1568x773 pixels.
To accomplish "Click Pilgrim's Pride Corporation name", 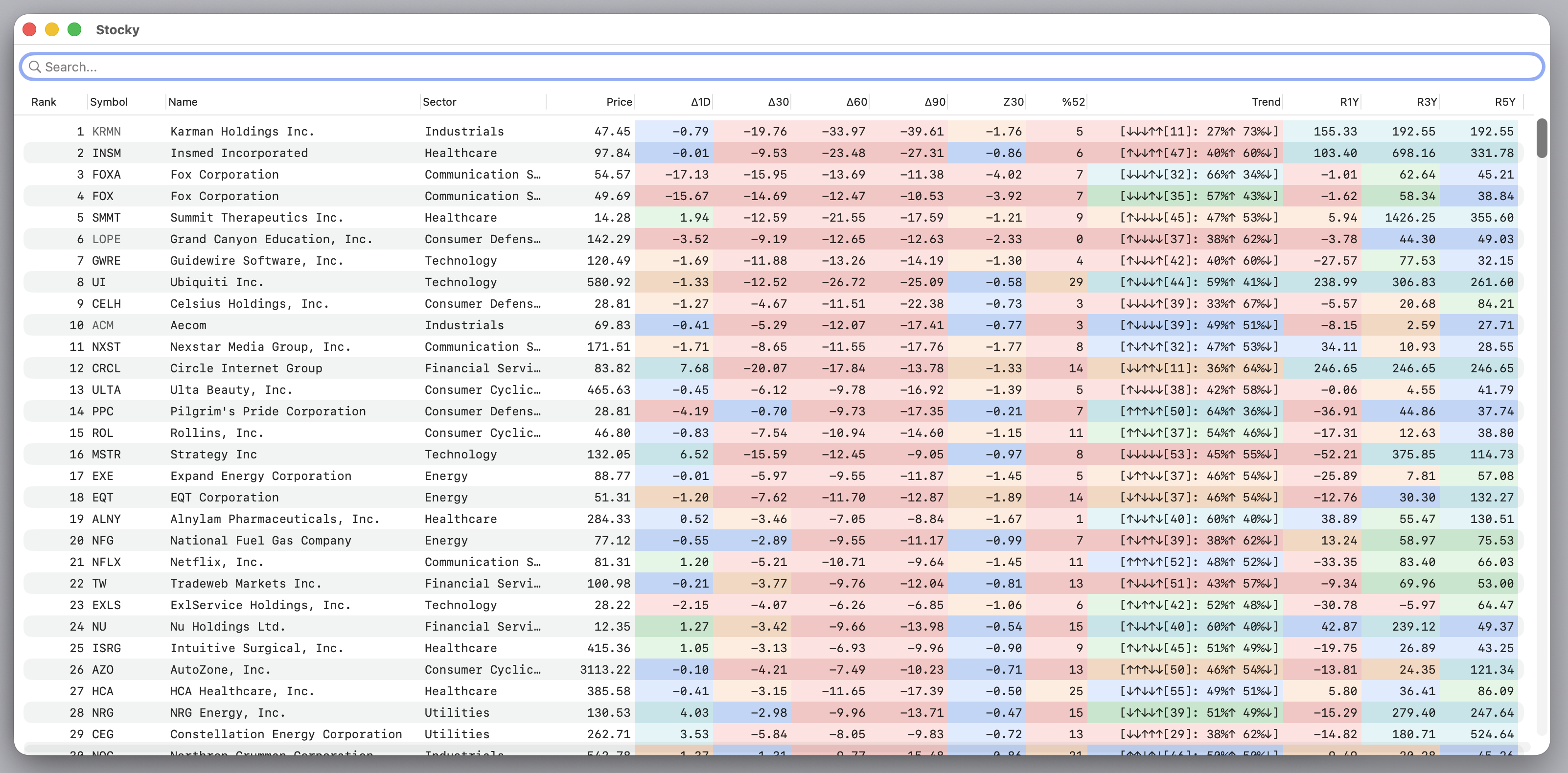I will [x=268, y=411].
